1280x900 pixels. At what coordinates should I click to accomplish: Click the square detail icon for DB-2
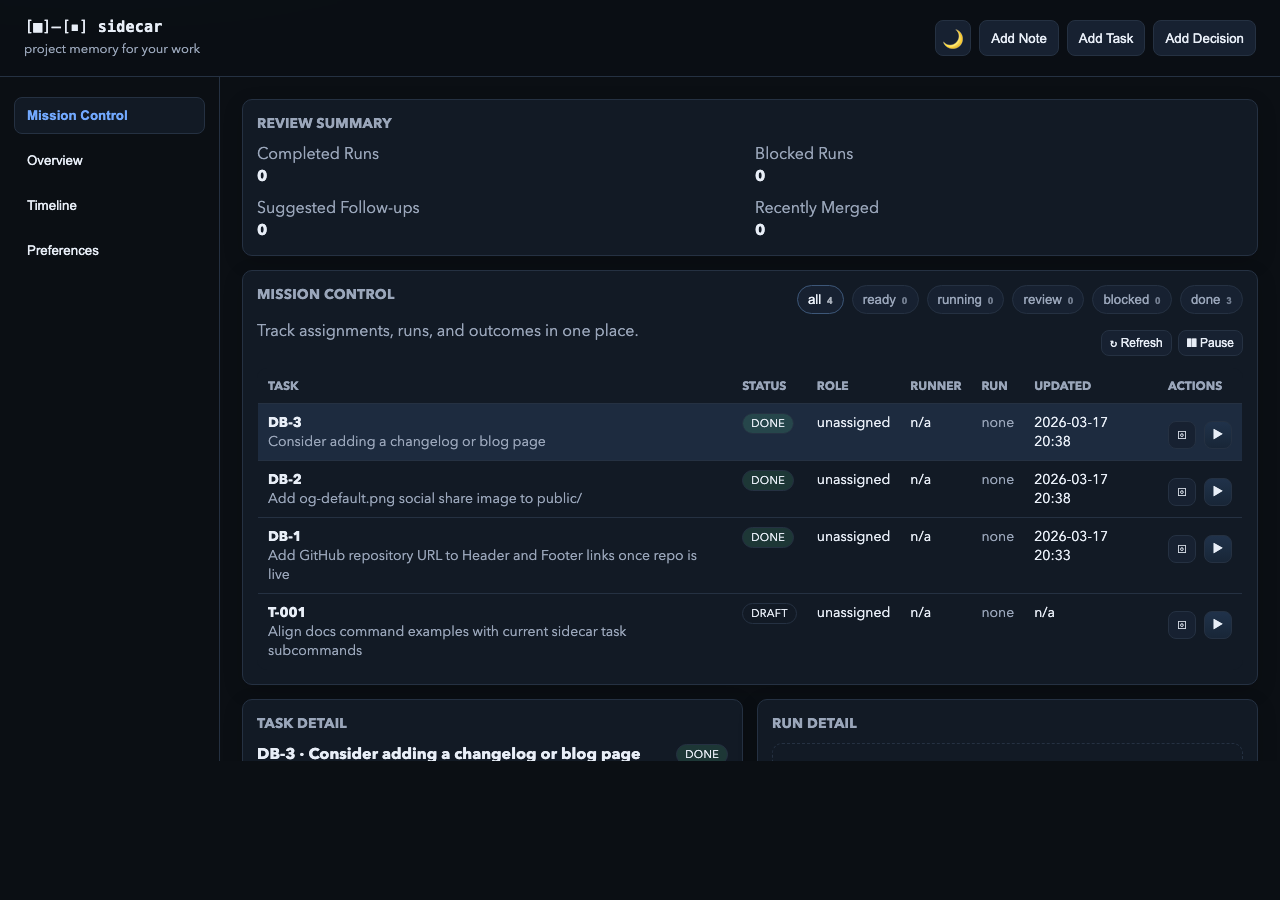coord(1182,492)
